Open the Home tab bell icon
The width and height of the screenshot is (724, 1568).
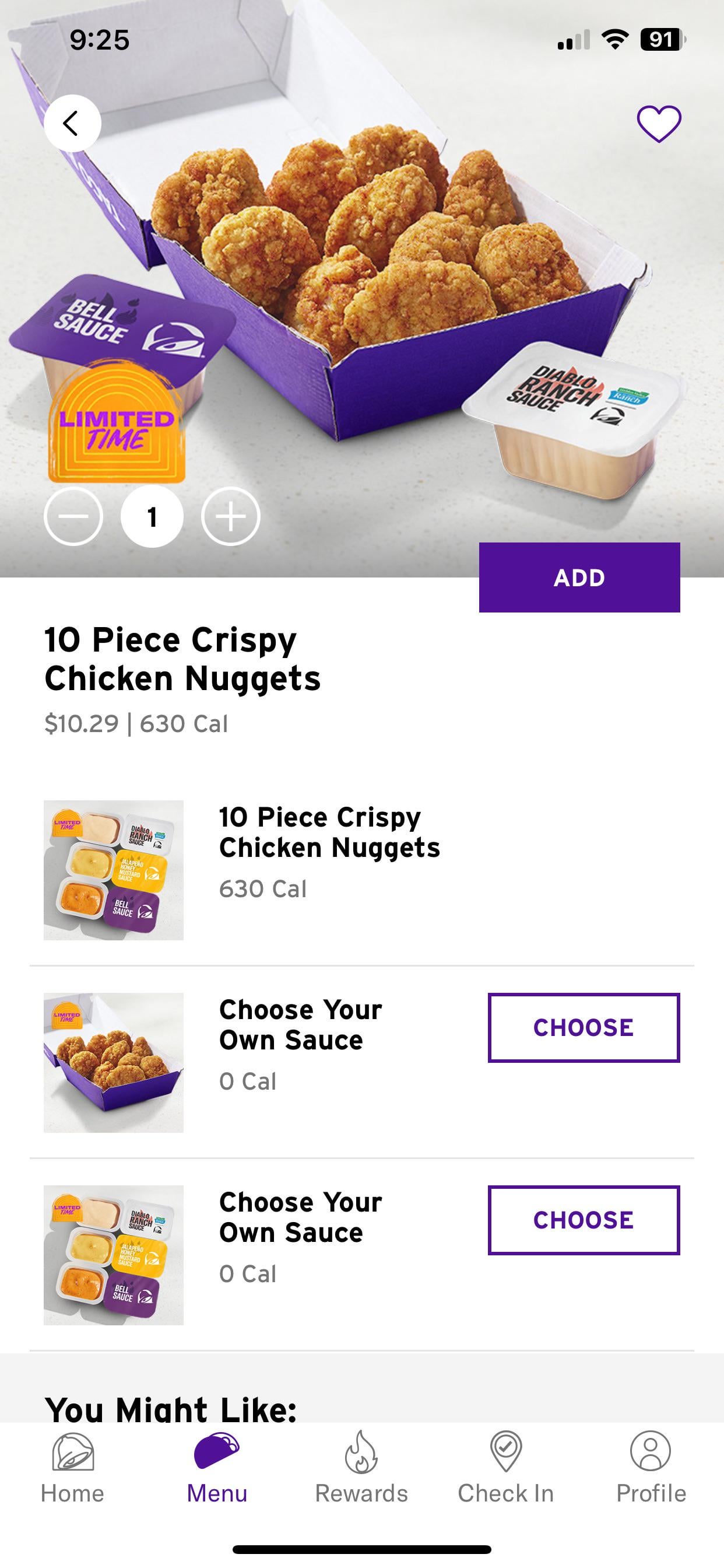click(72, 1452)
